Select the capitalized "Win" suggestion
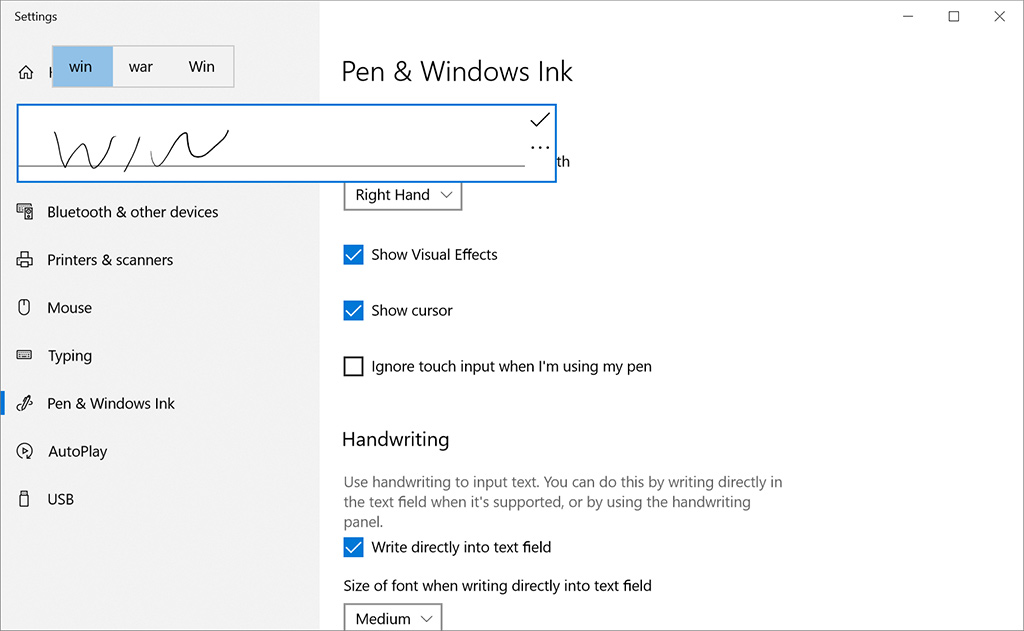Screen dimensions: 1024x631 202,67
